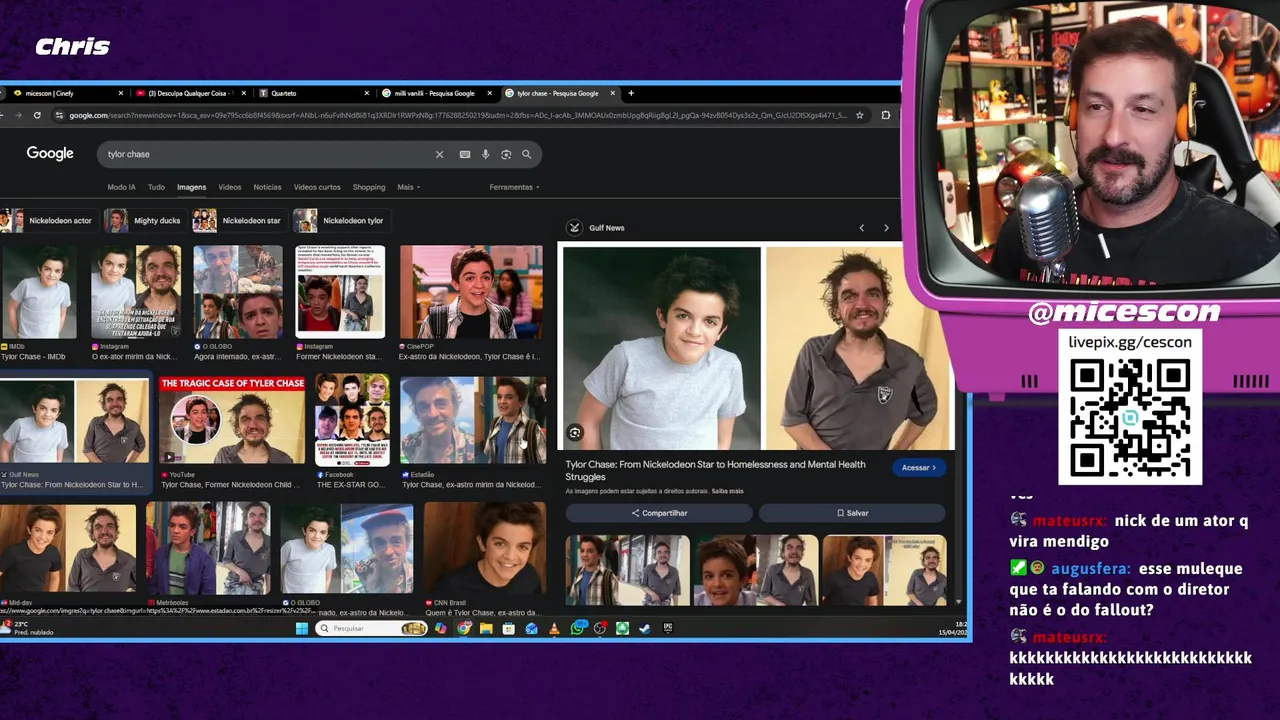Screen dimensions: 1280x720
Task: Clear the tylor chase search query
Action: [x=439, y=154]
